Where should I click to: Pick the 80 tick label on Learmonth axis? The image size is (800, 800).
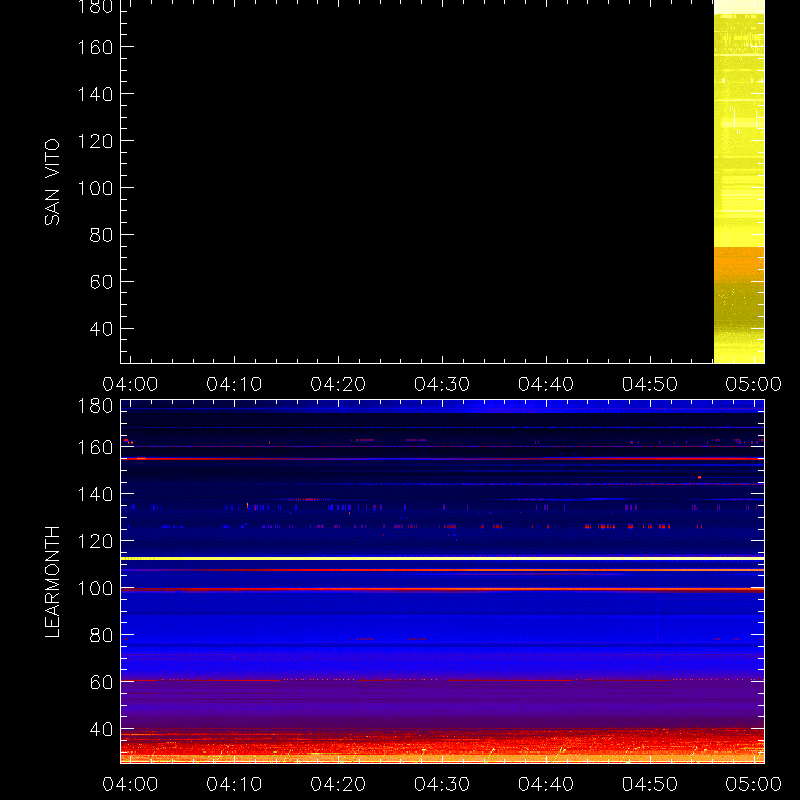click(x=102, y=635)
